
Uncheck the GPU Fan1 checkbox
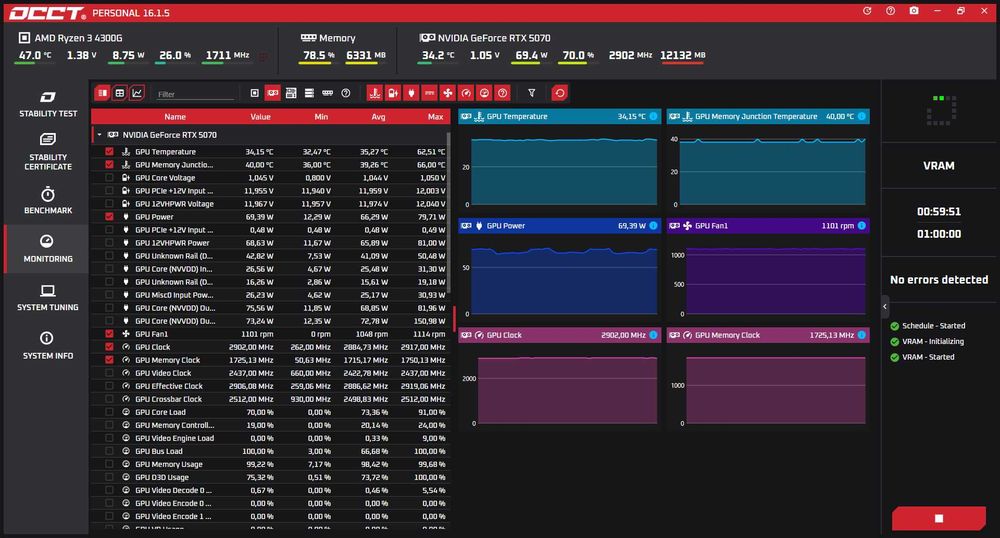click(x=109, y=334)
